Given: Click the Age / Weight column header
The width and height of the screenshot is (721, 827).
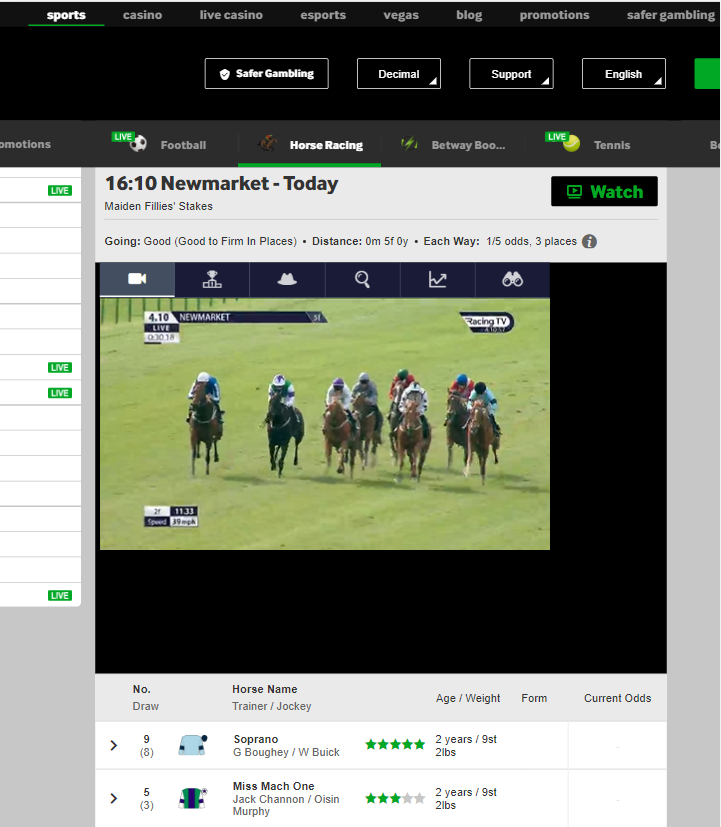Looking at the screenshot, I should [468, 698].
